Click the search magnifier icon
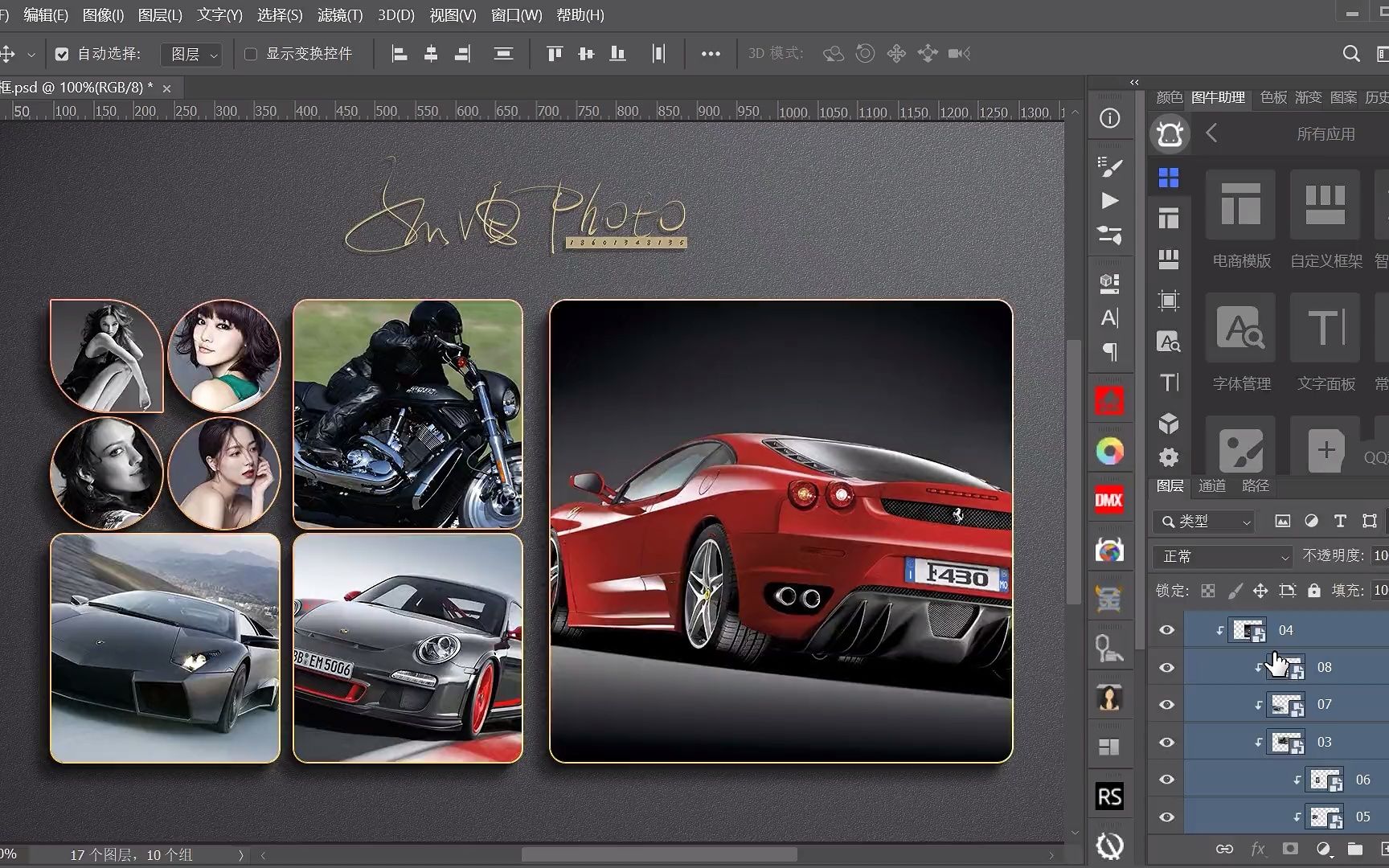 [x=1351, y=54]
